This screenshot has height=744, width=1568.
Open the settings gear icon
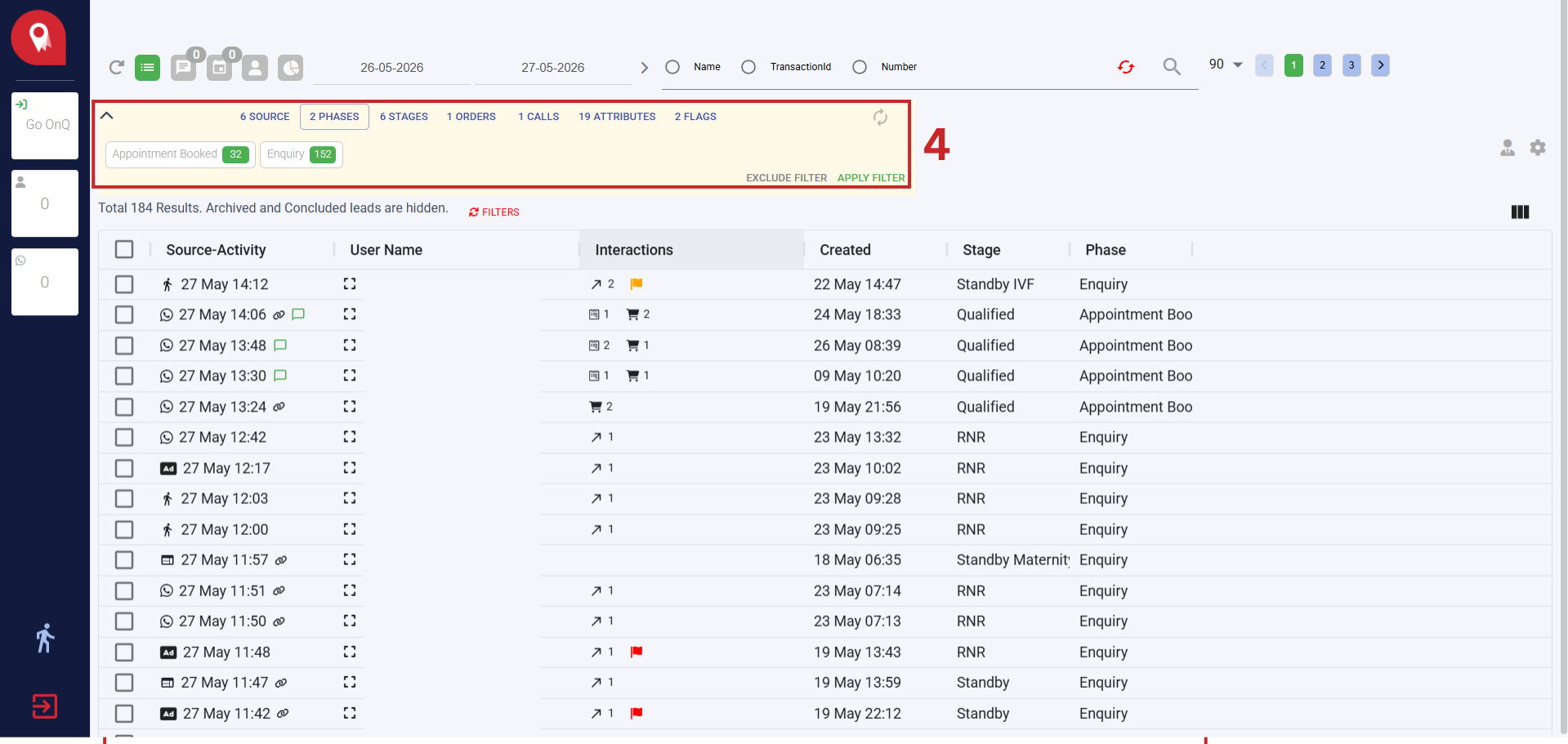(x=1538, y=148)
